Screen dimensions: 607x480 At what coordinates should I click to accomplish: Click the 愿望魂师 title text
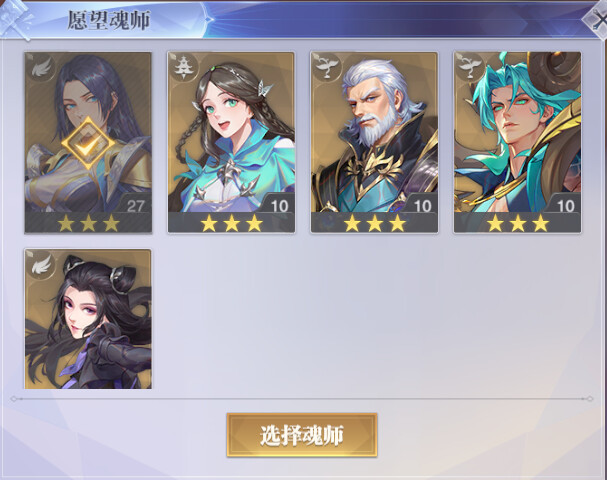click(109, 21)
